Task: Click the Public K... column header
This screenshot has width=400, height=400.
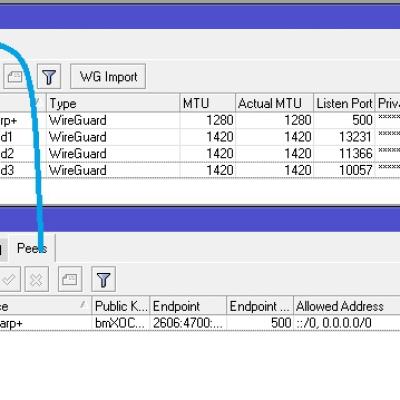Action: point(121,306)
